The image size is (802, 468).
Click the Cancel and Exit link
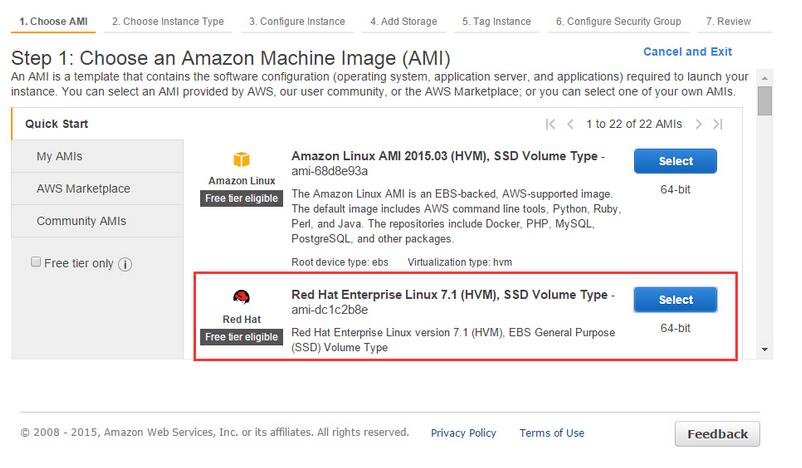tap(687, 52)
